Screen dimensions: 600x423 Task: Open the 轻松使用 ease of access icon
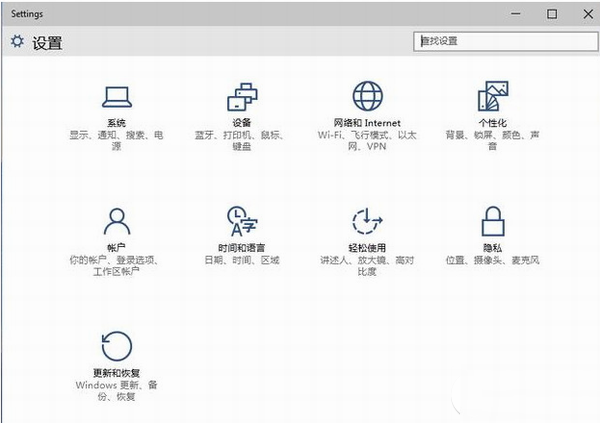[367, 221]
